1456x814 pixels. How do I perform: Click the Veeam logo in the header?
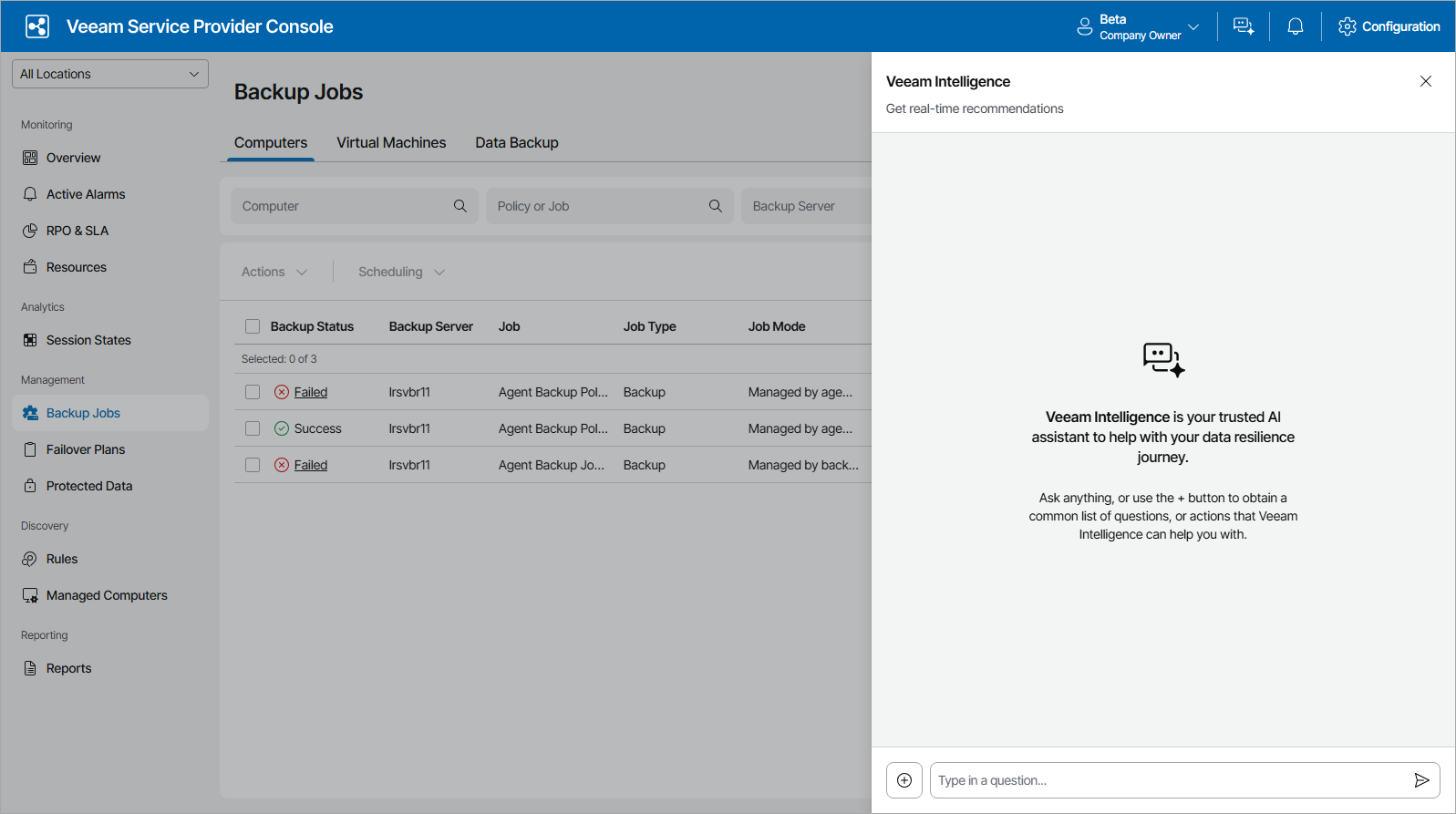pos(37,26)
